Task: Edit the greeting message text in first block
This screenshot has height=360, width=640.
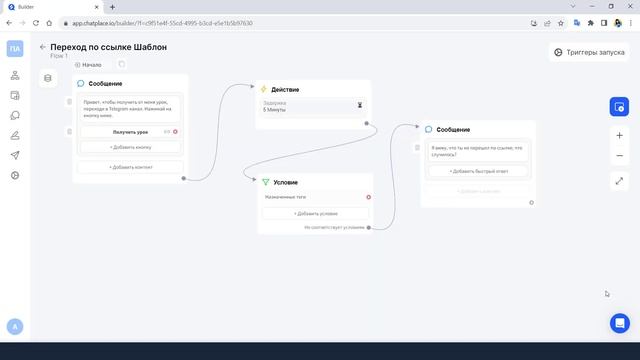Action: click(130, 109)
